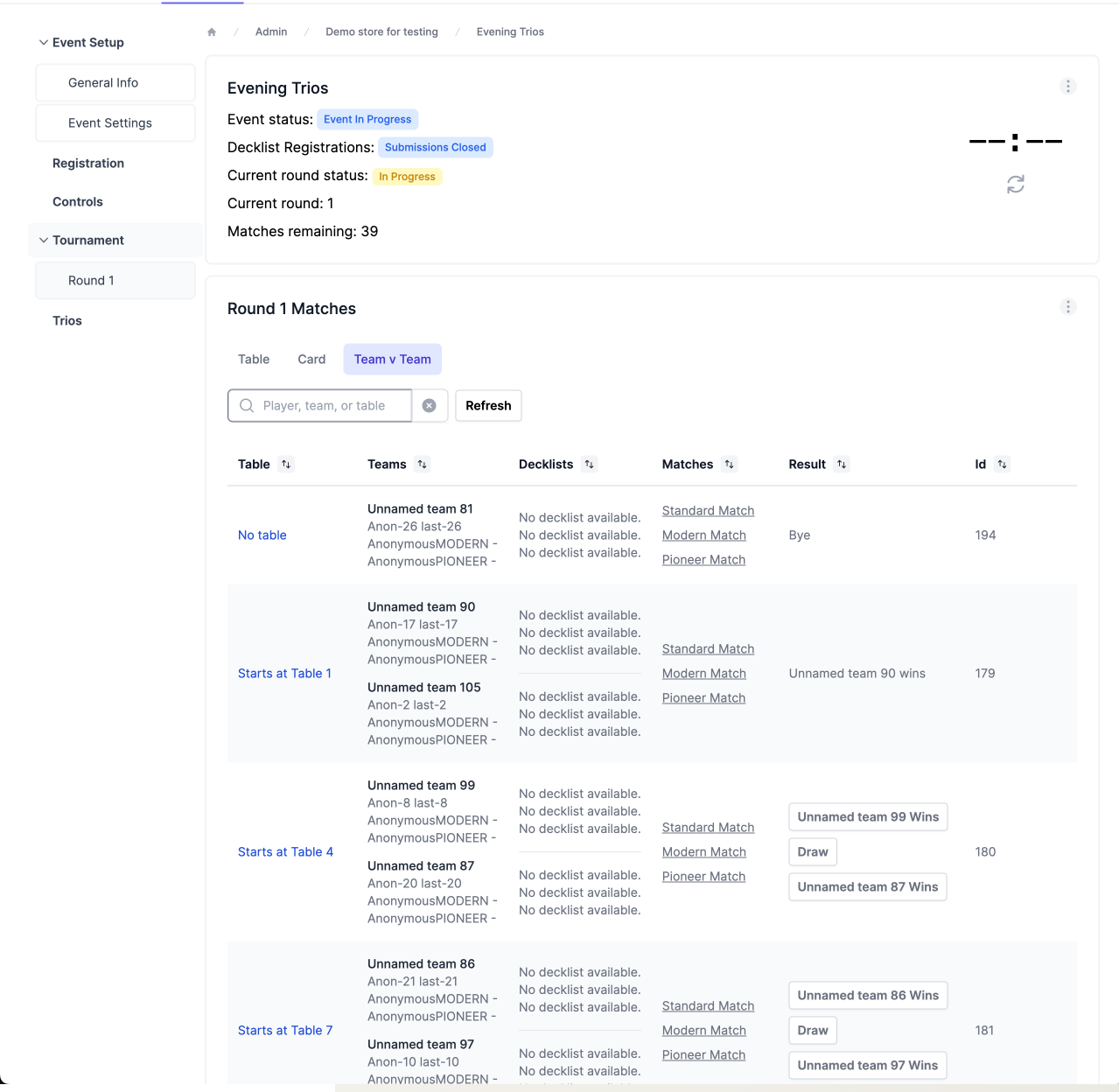Sort the Result column
Viewport: 1119px width, 1092px height.
pyautogui.click(x=842, y=465)
